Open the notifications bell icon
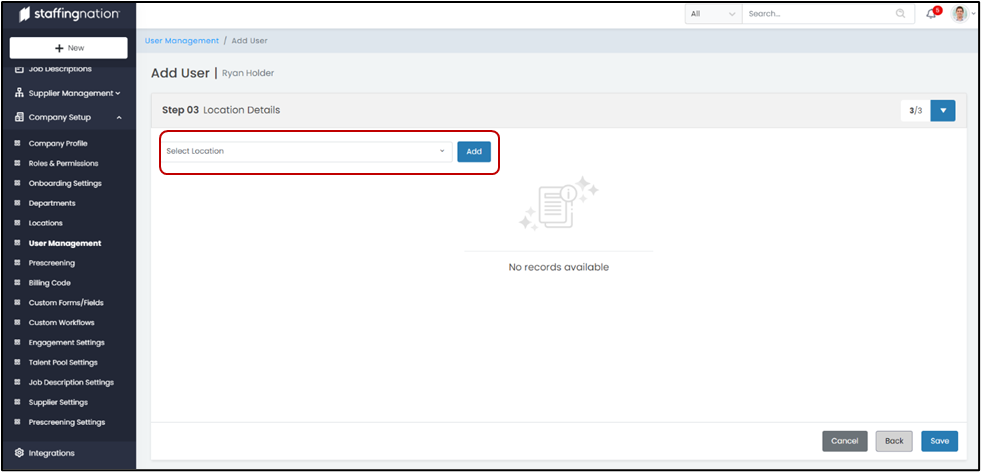The height and width of the screenshot is (472, 981). coord(932,14)
